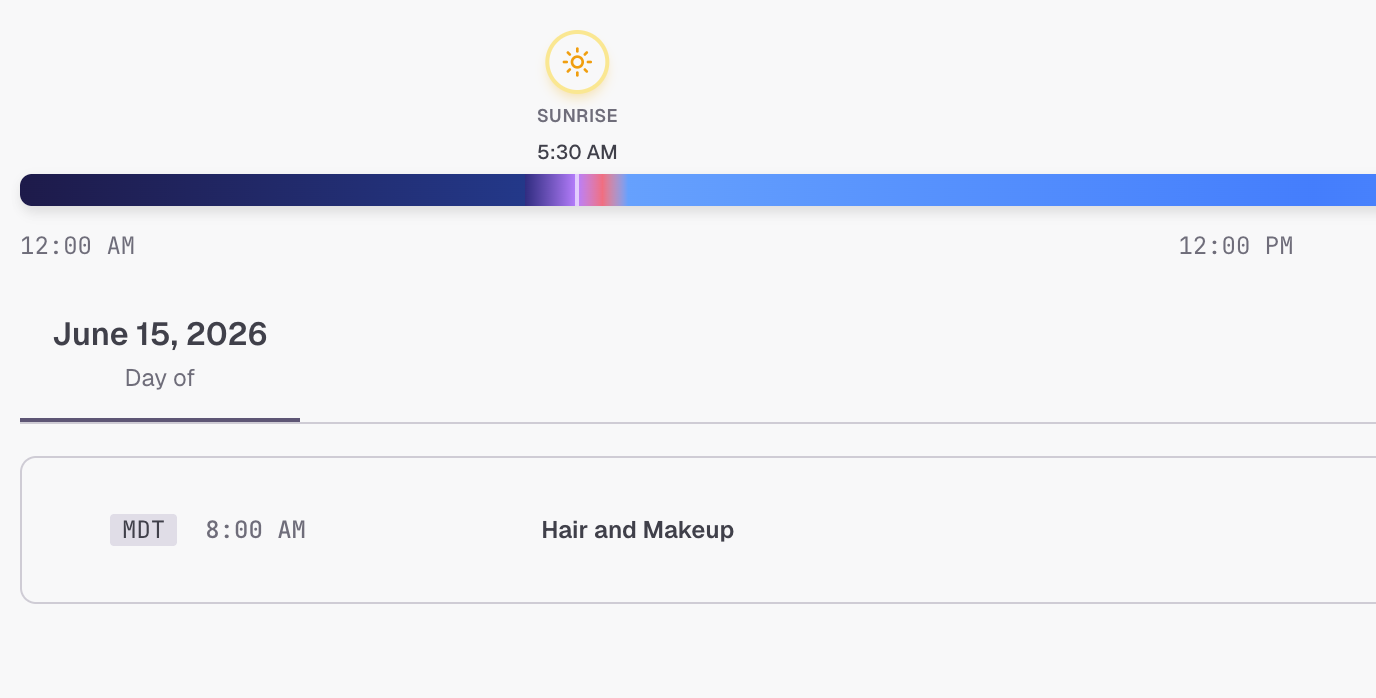The width and height of the screenshot is (1376, 698).
Task: Click the gray divider line right of the date tab
Action: [x=838, y=422]
